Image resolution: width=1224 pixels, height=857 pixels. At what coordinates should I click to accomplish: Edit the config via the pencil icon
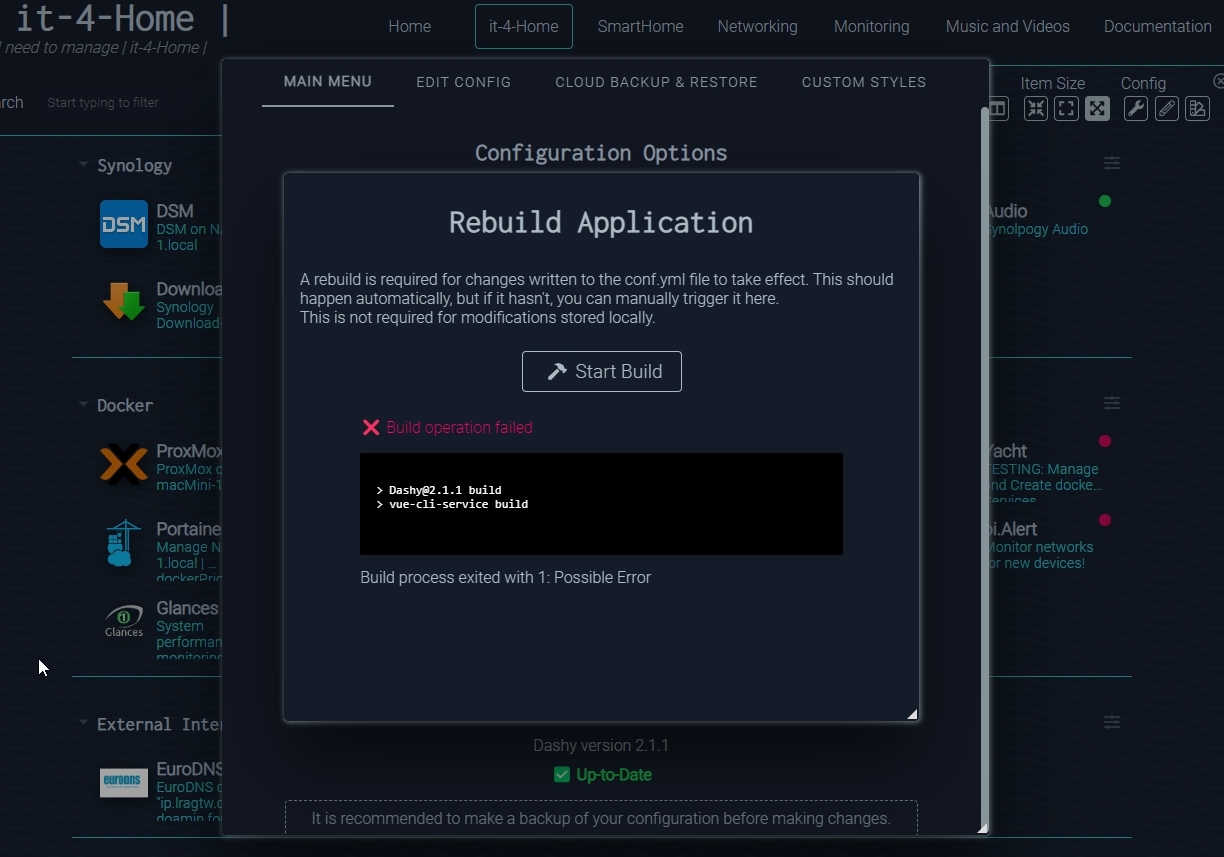pos(1167,108)
